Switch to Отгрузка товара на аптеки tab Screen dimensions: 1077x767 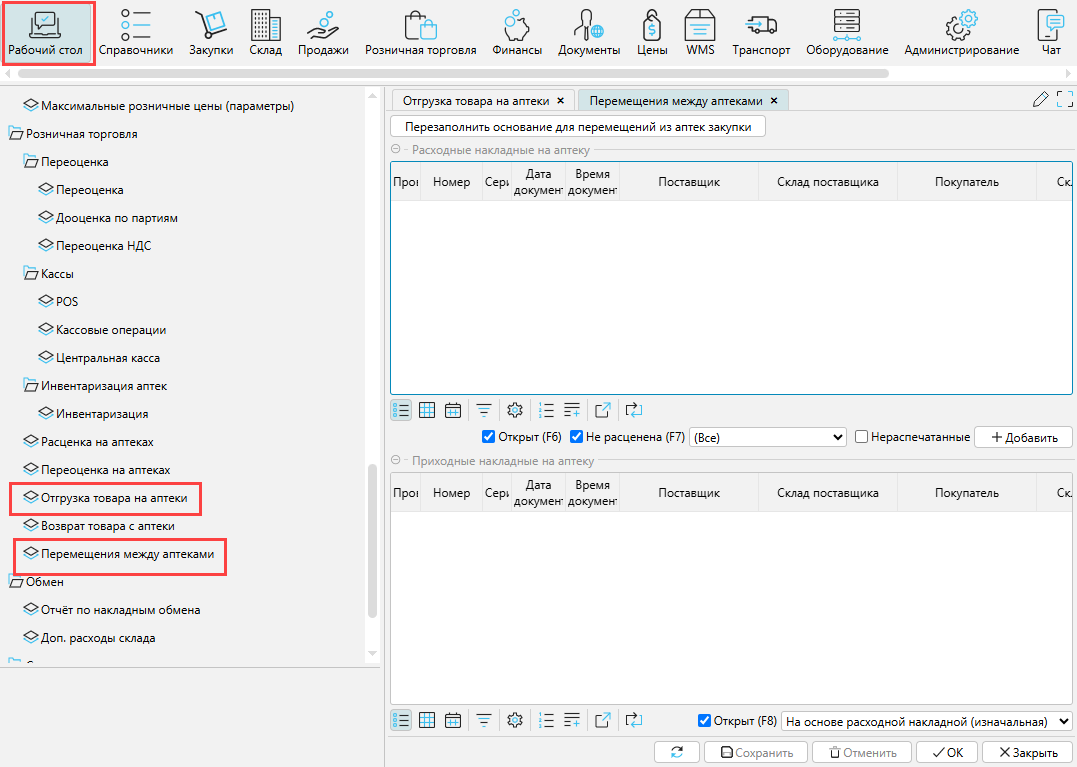476,101
